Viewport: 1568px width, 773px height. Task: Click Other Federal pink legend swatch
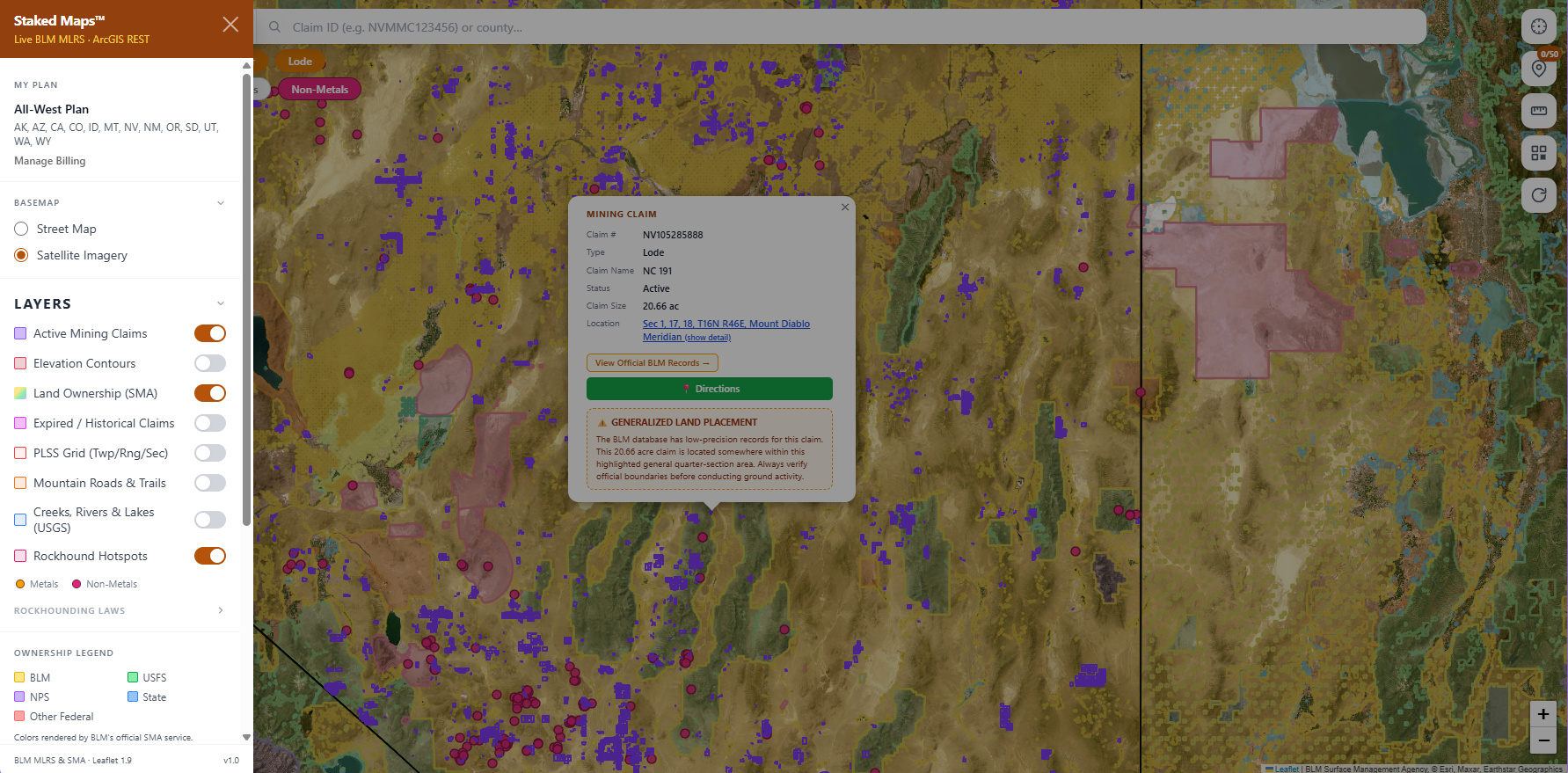19,716
